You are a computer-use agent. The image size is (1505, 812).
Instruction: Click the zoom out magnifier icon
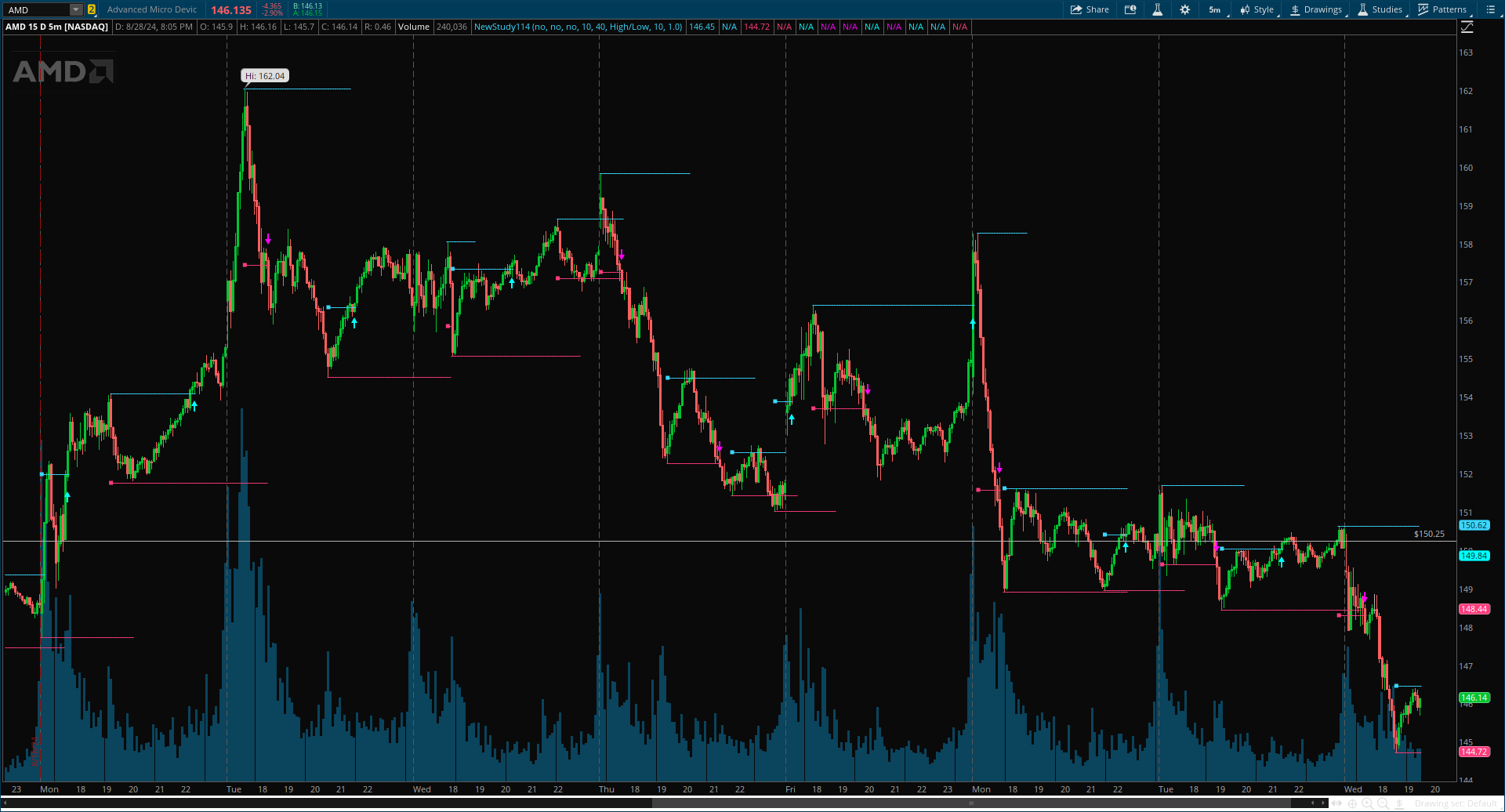[1383, 803]
